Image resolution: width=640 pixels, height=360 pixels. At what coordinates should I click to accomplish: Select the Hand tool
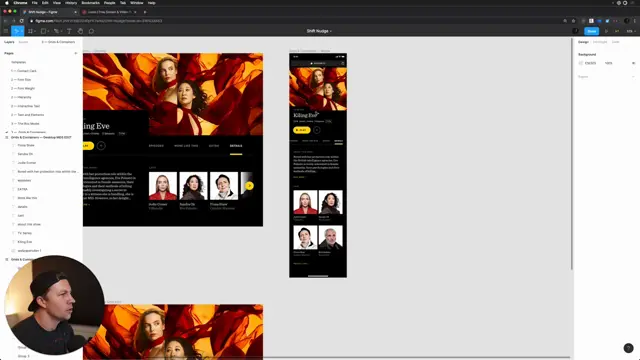80,31
